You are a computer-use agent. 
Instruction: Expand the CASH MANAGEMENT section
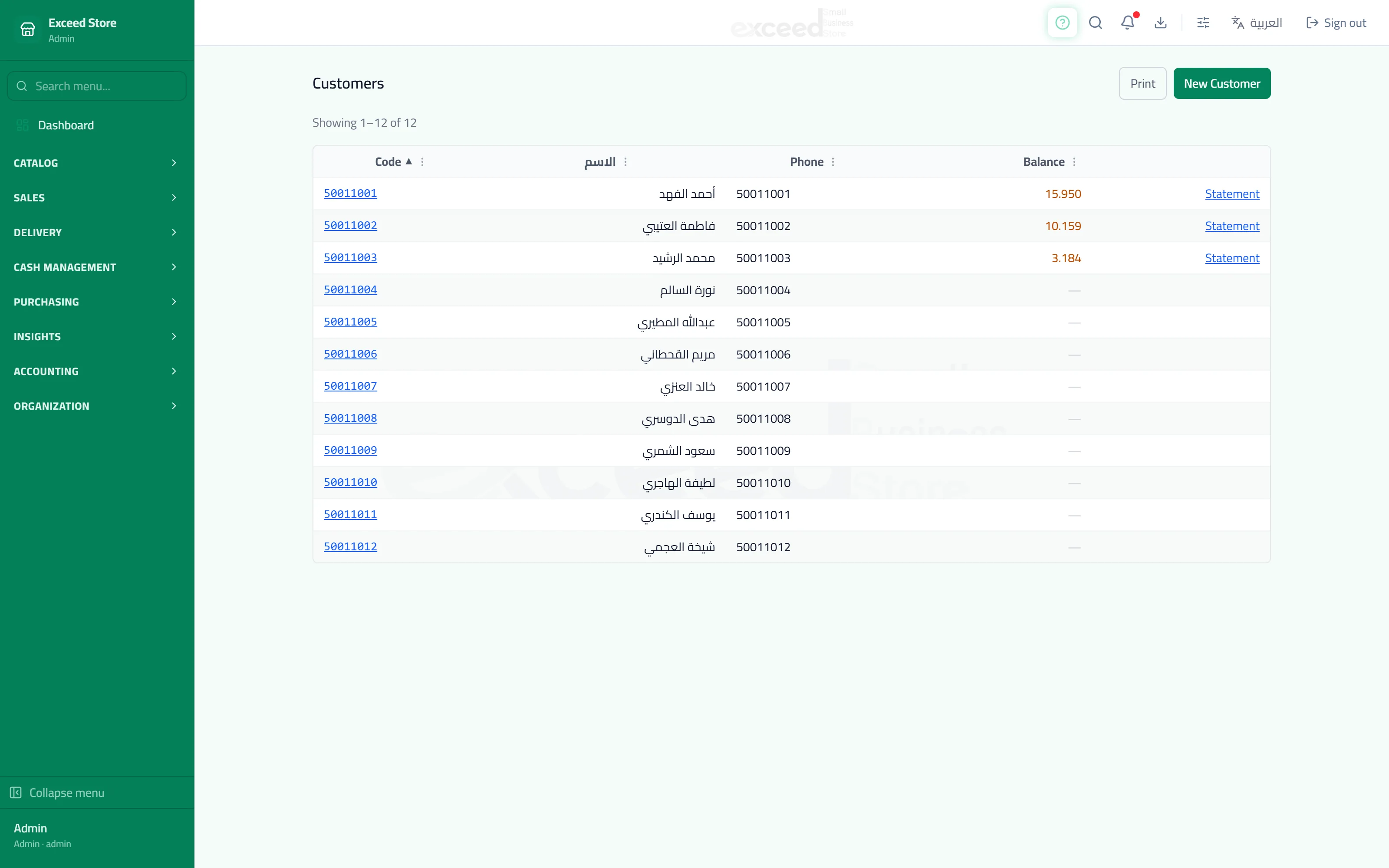pyautogui.click(x=96, y=267)
